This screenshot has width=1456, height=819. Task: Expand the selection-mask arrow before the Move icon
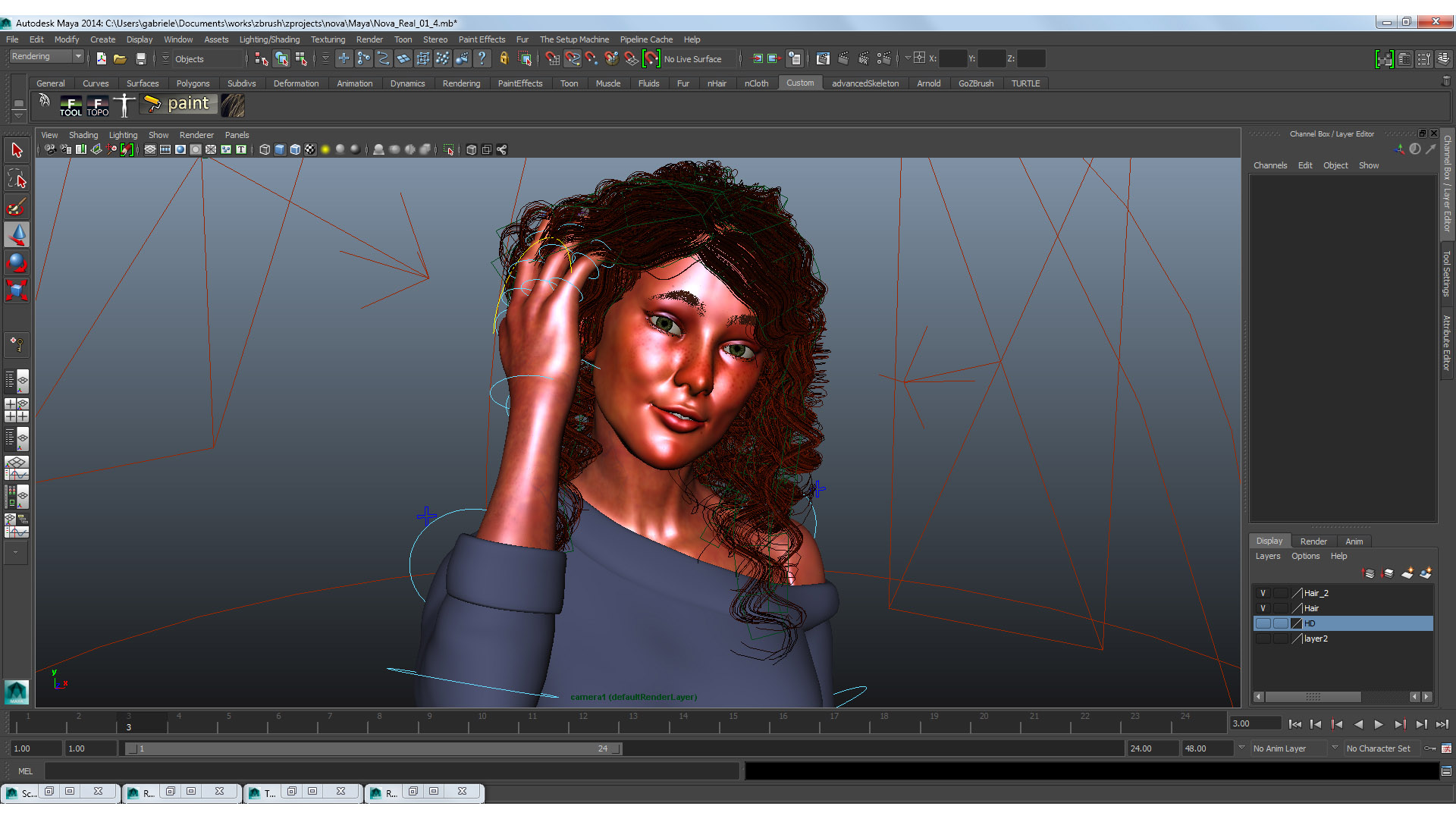pos(325,58)
